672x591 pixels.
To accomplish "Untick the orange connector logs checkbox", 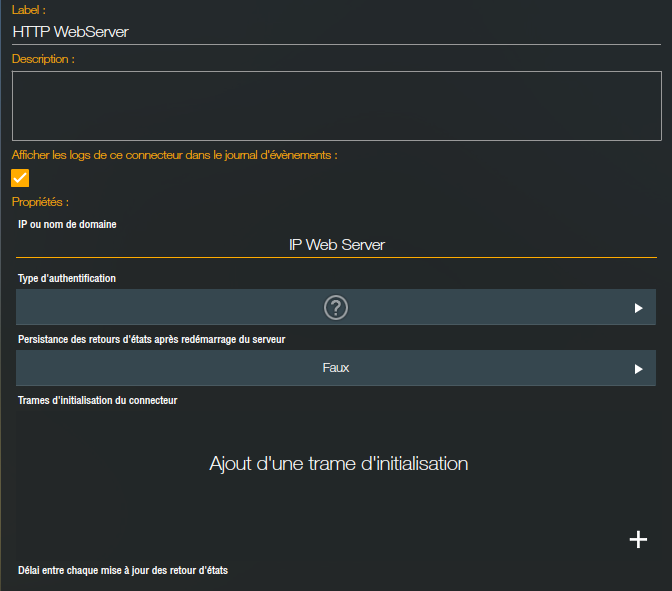I will 20,178.
